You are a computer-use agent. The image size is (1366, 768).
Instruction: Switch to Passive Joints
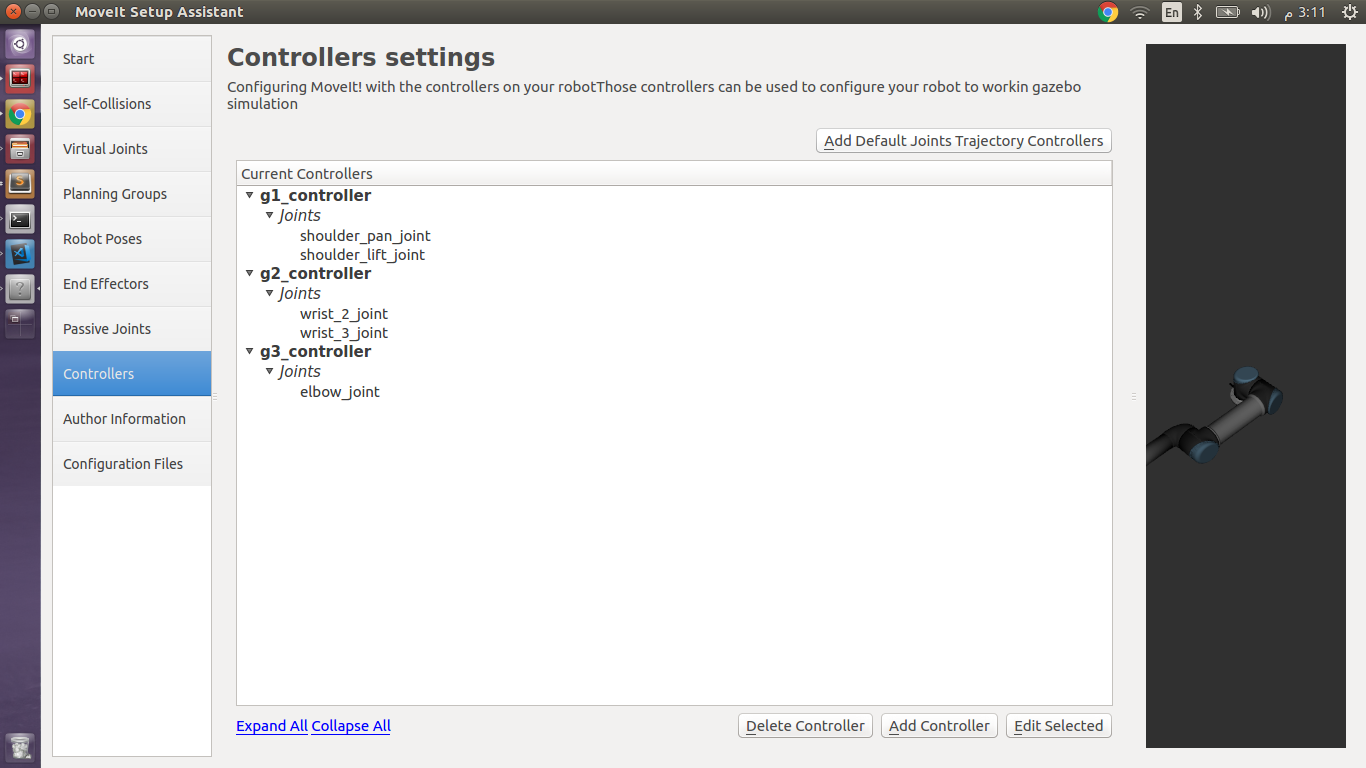tap(132, 329)
